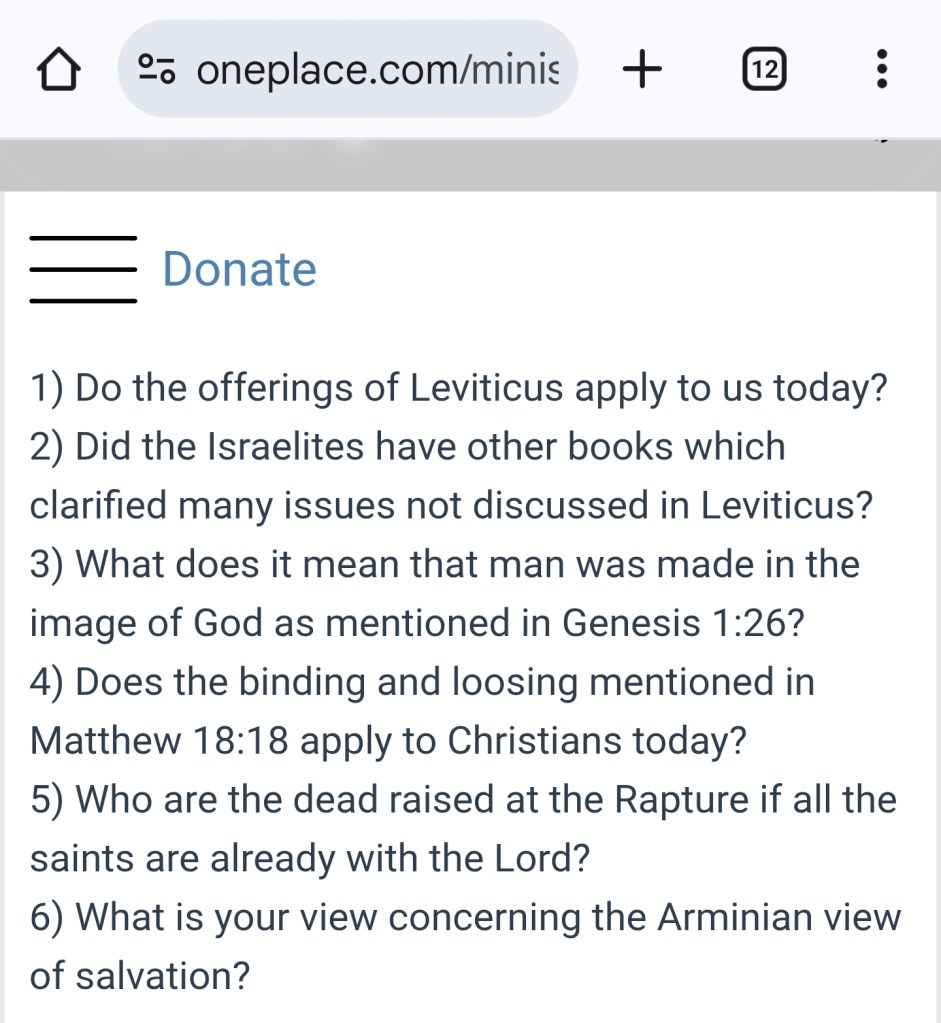Open site info icon in address bar
The image size is (941, 1023).
coord(157,70)
